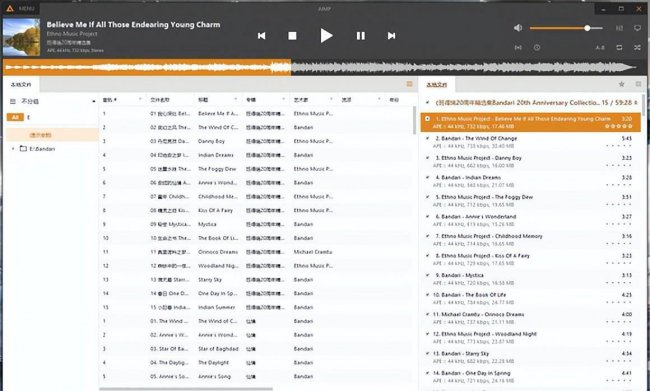Screen dimensions: 650x391
Task: Open the playlist panel menu icon
Action: [x=638, y=84]
